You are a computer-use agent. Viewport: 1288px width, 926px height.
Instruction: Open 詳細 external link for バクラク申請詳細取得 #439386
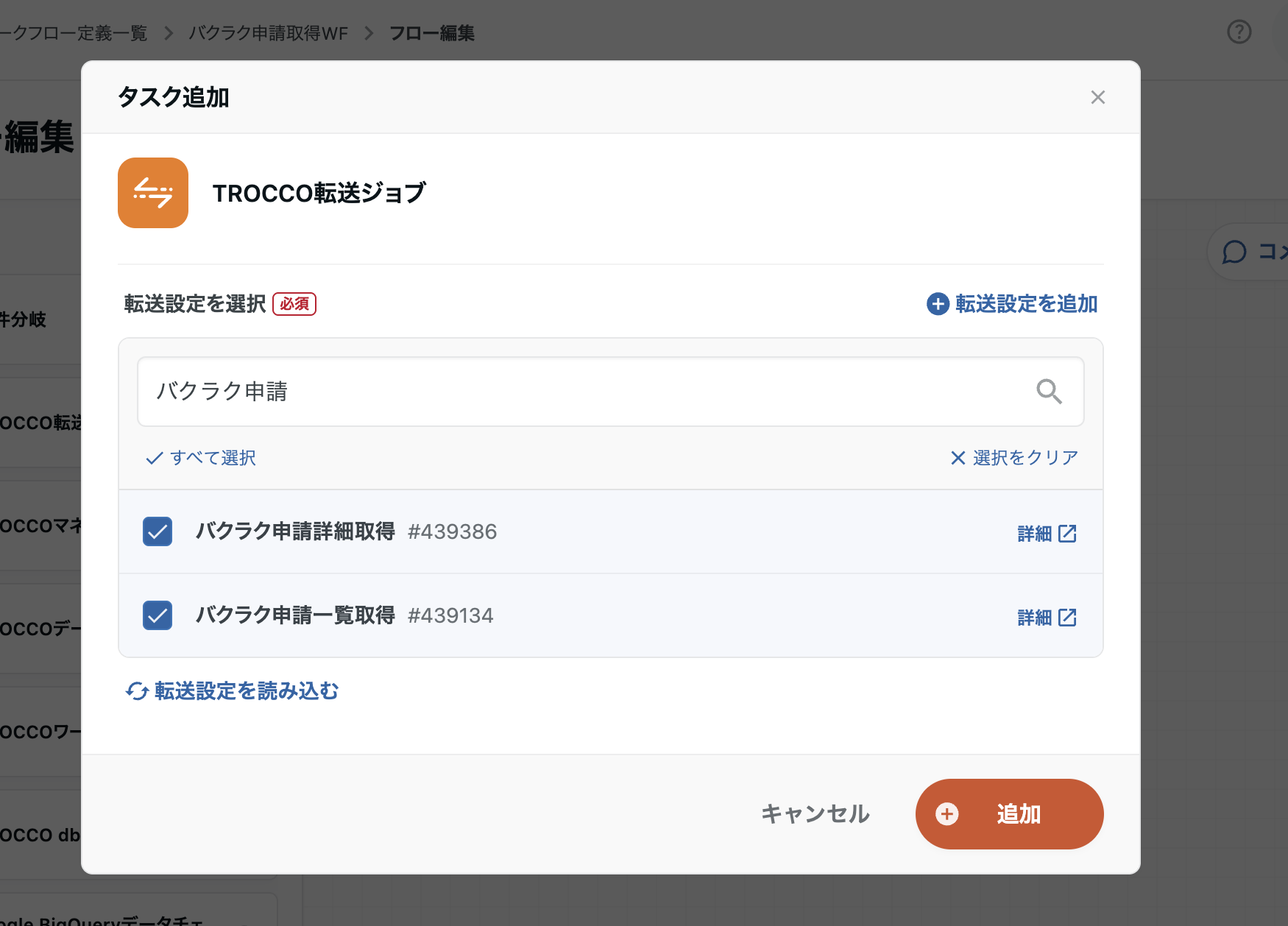(1046, 533)
